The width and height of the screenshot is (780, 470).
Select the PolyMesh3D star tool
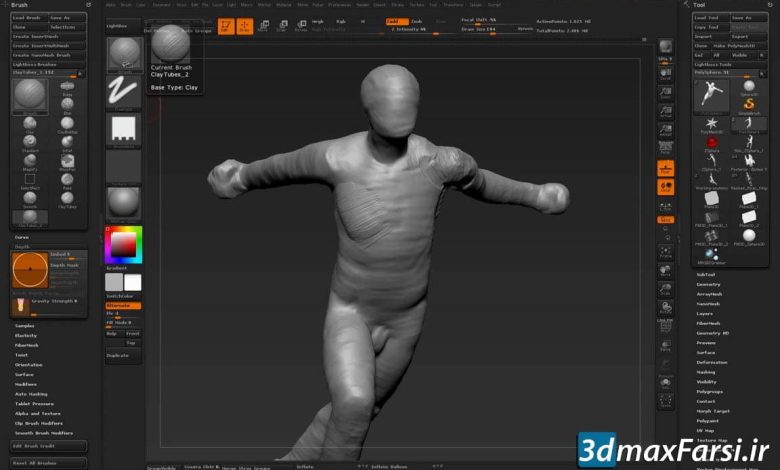point(712,124)
